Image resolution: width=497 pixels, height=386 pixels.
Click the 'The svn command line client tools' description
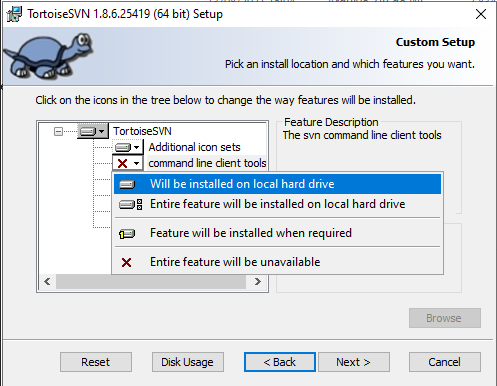pos(362,135)
